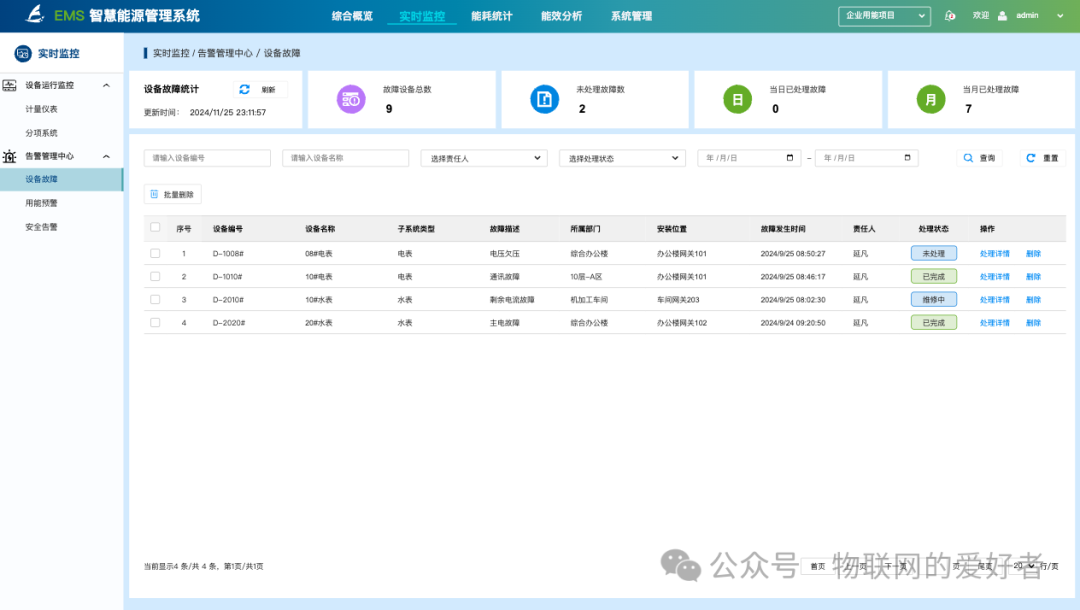Check the row checkbox for device D-1008#
The height and width of the screenshot is (610, 1080).
pyautogui.click(x=155, y=253)
